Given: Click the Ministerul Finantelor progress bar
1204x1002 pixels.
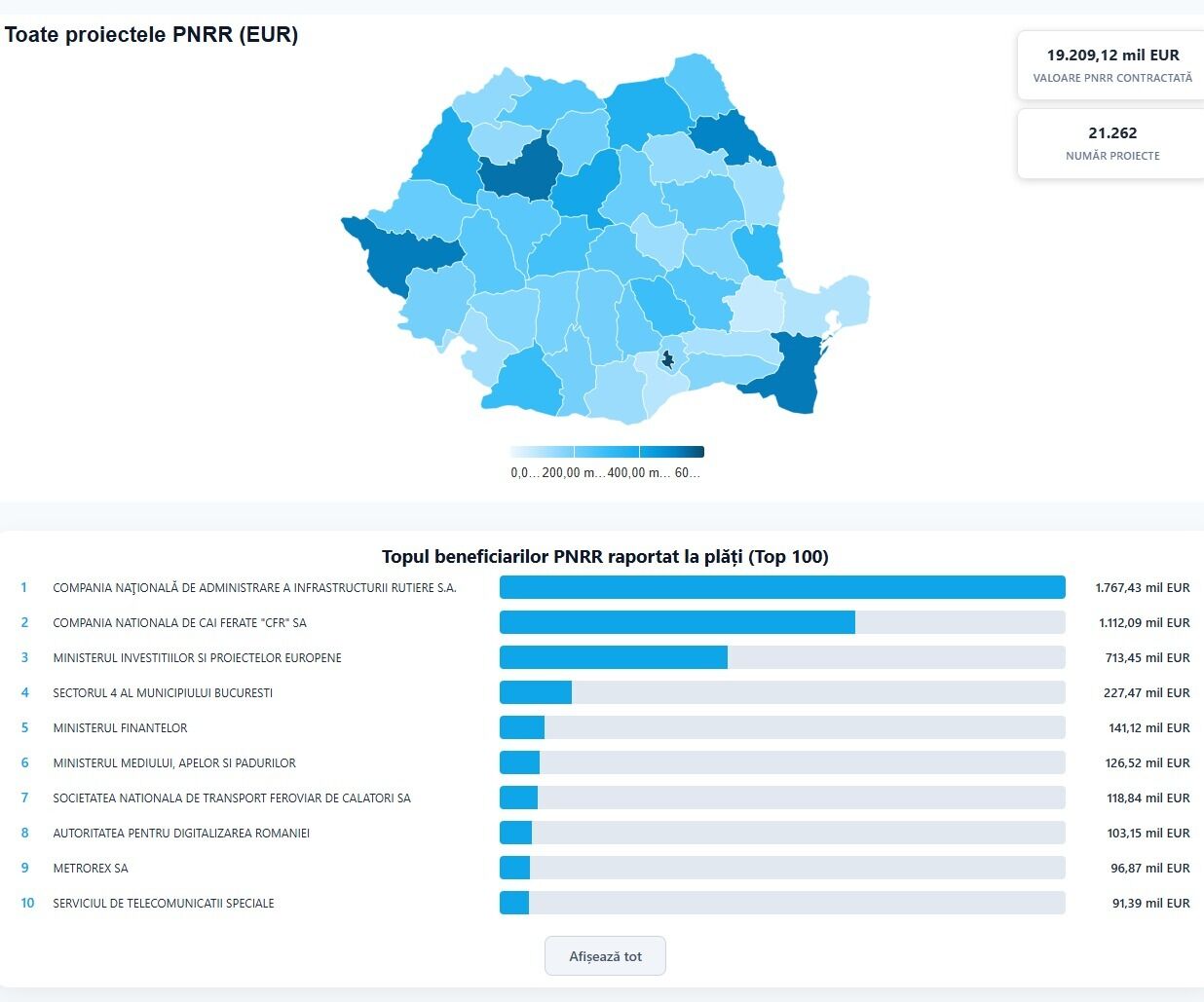Looking at the screenshot, I should point(781,727).
